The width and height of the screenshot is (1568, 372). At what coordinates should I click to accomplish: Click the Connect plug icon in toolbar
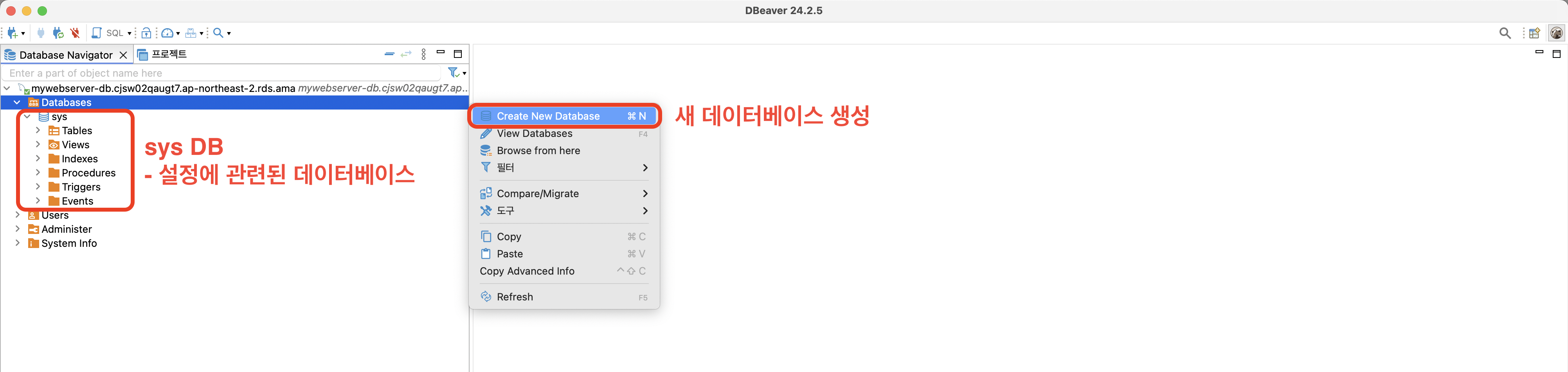[x=41, y=33]
